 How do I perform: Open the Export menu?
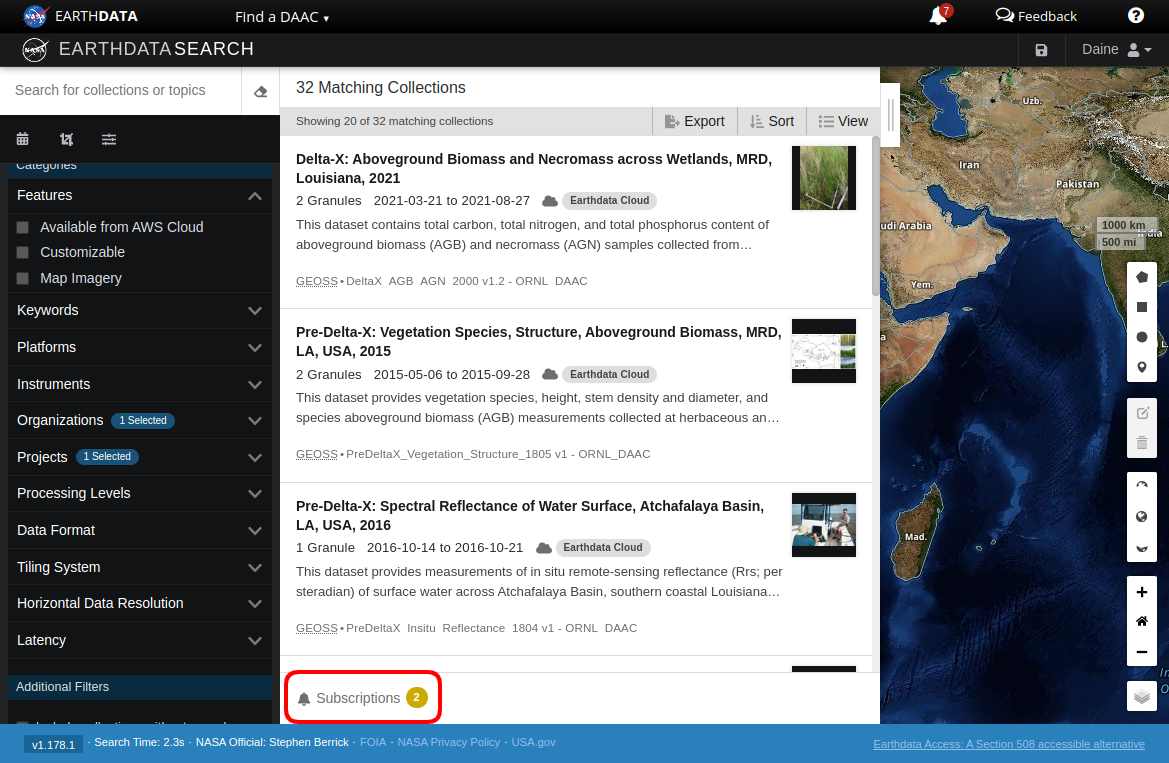(695, 121)
